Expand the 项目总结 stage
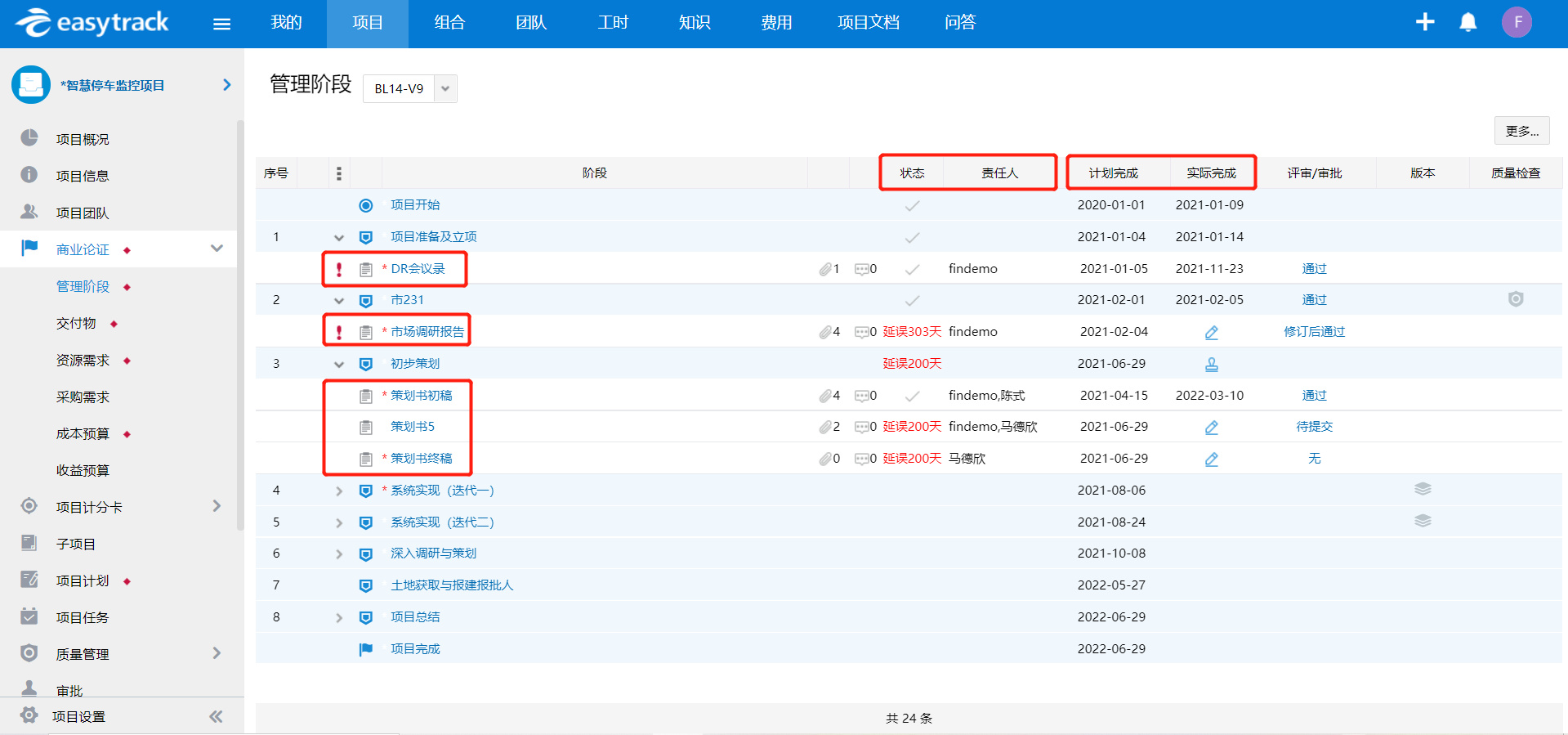Viewport: 1568px width, 735px height. [x=339, y=618]
